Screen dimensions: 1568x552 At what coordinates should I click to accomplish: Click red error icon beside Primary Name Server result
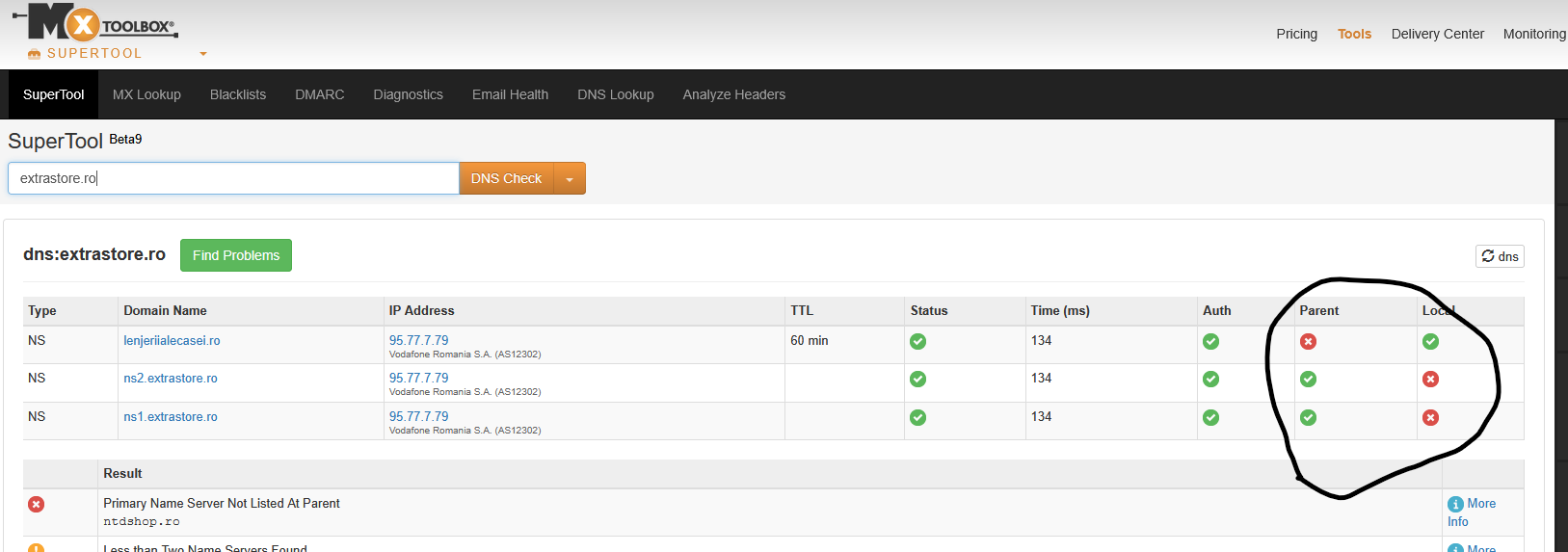click(x=36, y=504)
